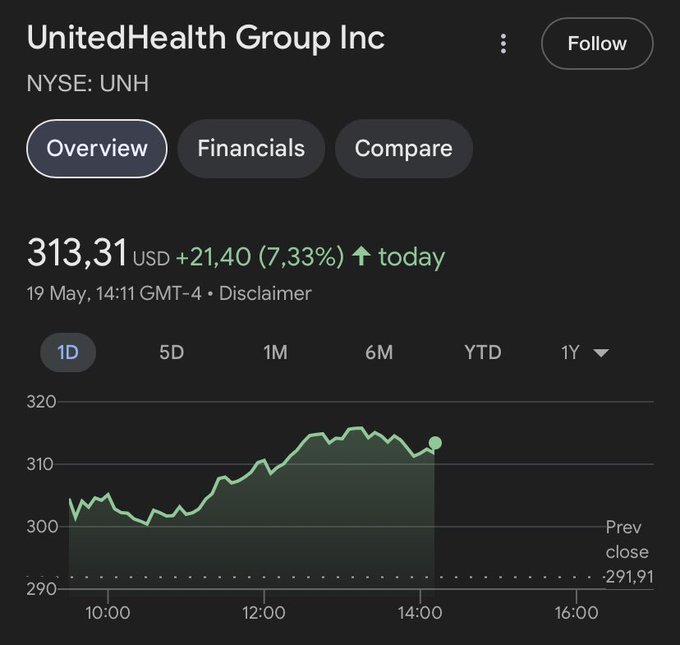This screenshot has height=645, width=680.
Task: Click the green up arrow beside today
Action: 361,257
